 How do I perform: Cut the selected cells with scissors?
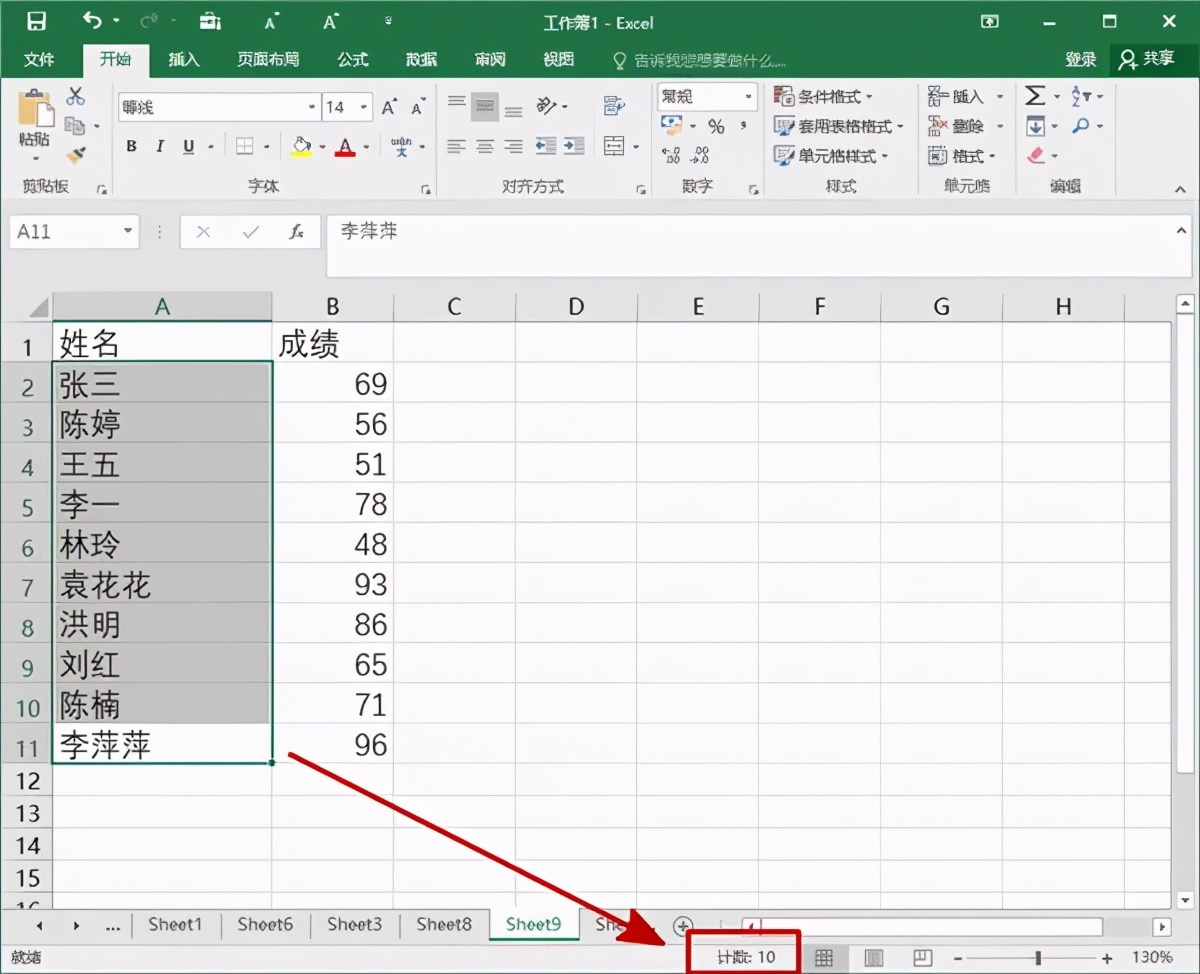point(75,97)
